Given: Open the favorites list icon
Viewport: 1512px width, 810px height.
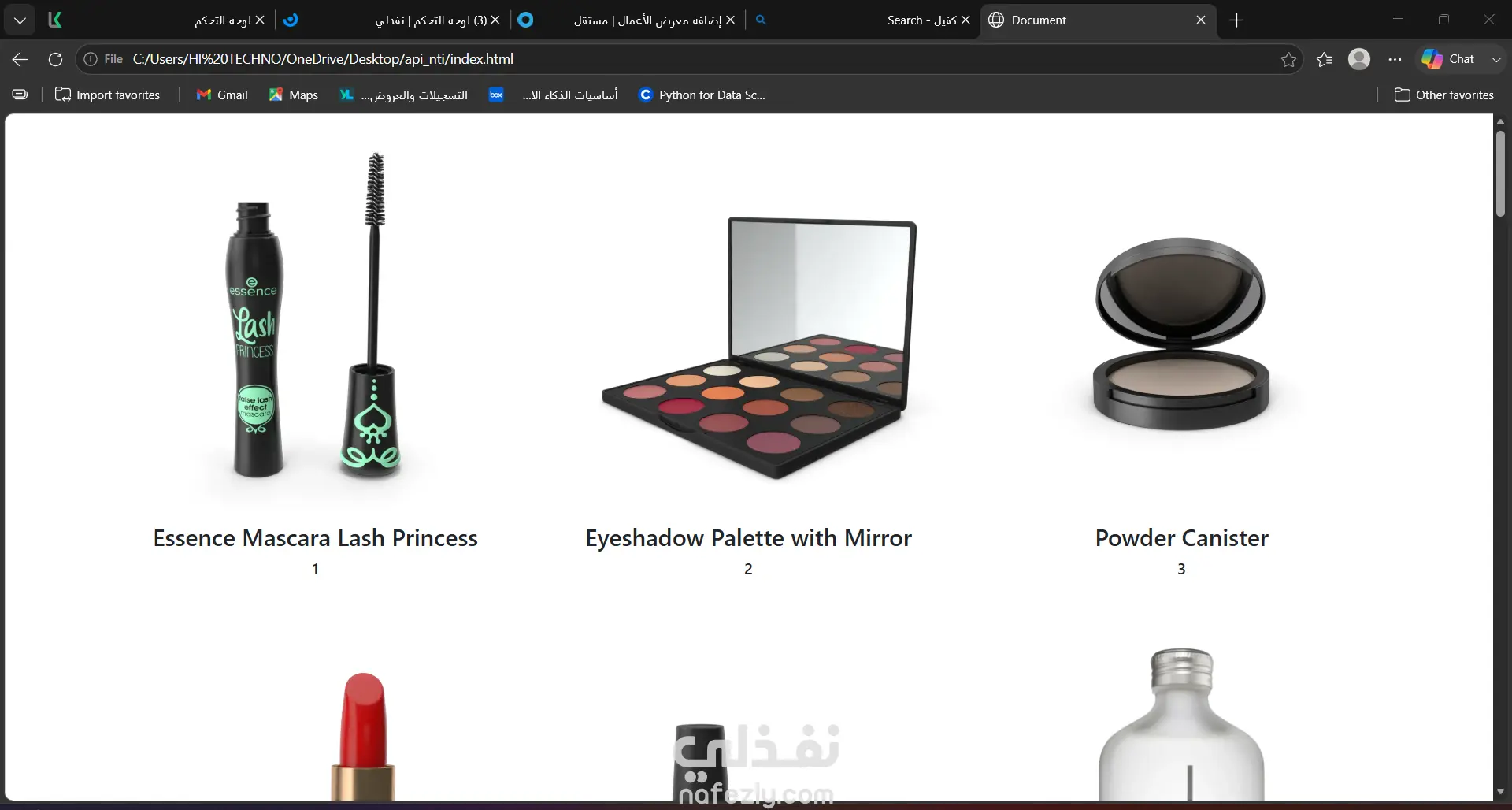Looking at the screenshot, I should click(1325, 59).
